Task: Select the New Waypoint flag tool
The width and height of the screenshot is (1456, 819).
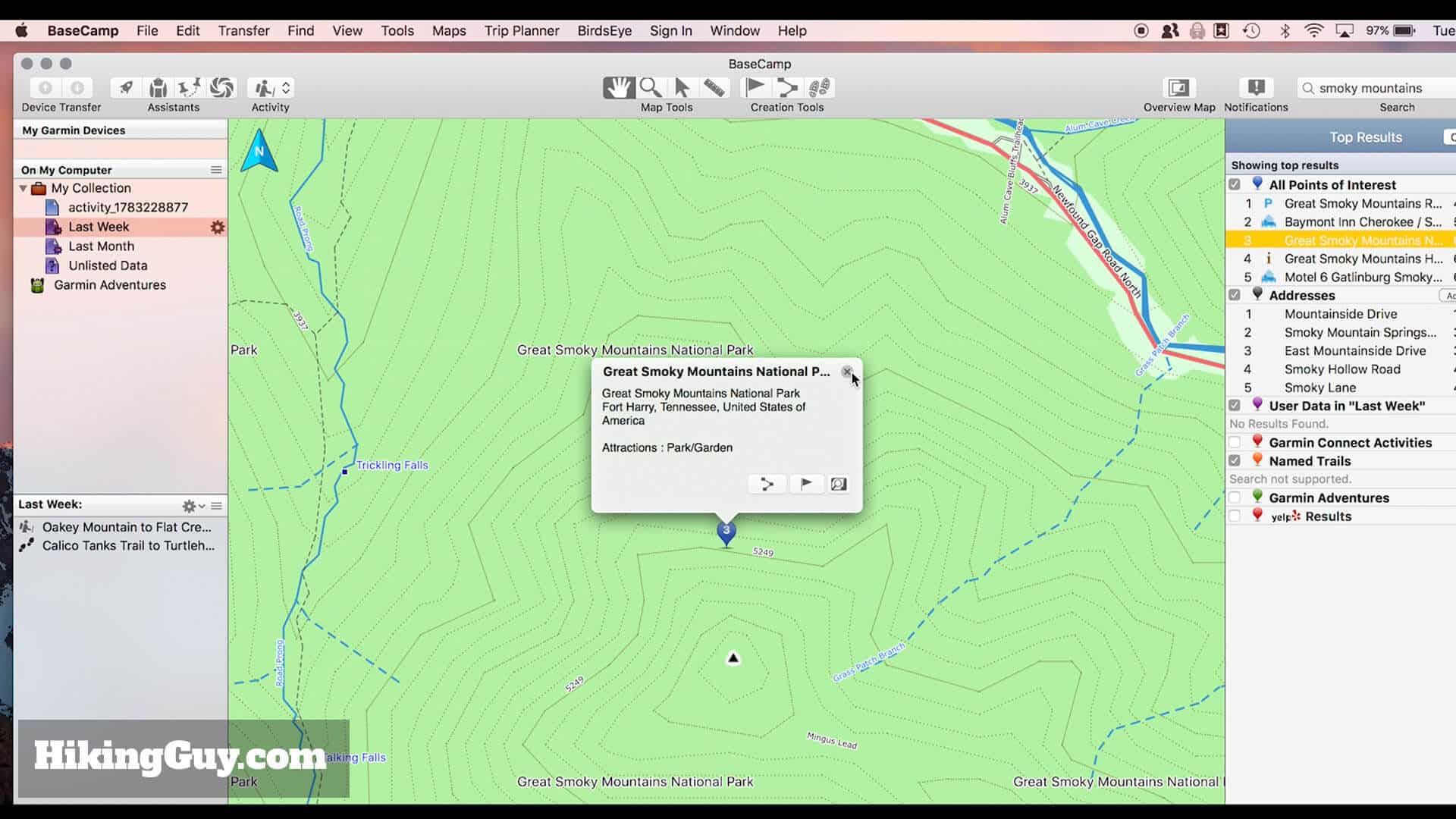Action: (755, 88)
